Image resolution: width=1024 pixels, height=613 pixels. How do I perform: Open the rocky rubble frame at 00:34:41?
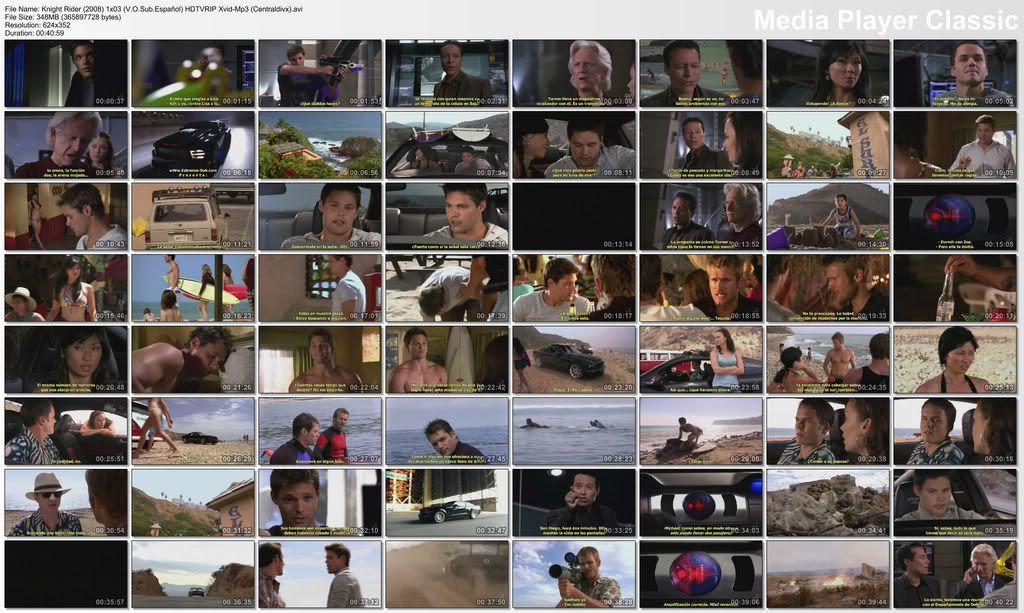pyautogui.click(x=827, y=503)
